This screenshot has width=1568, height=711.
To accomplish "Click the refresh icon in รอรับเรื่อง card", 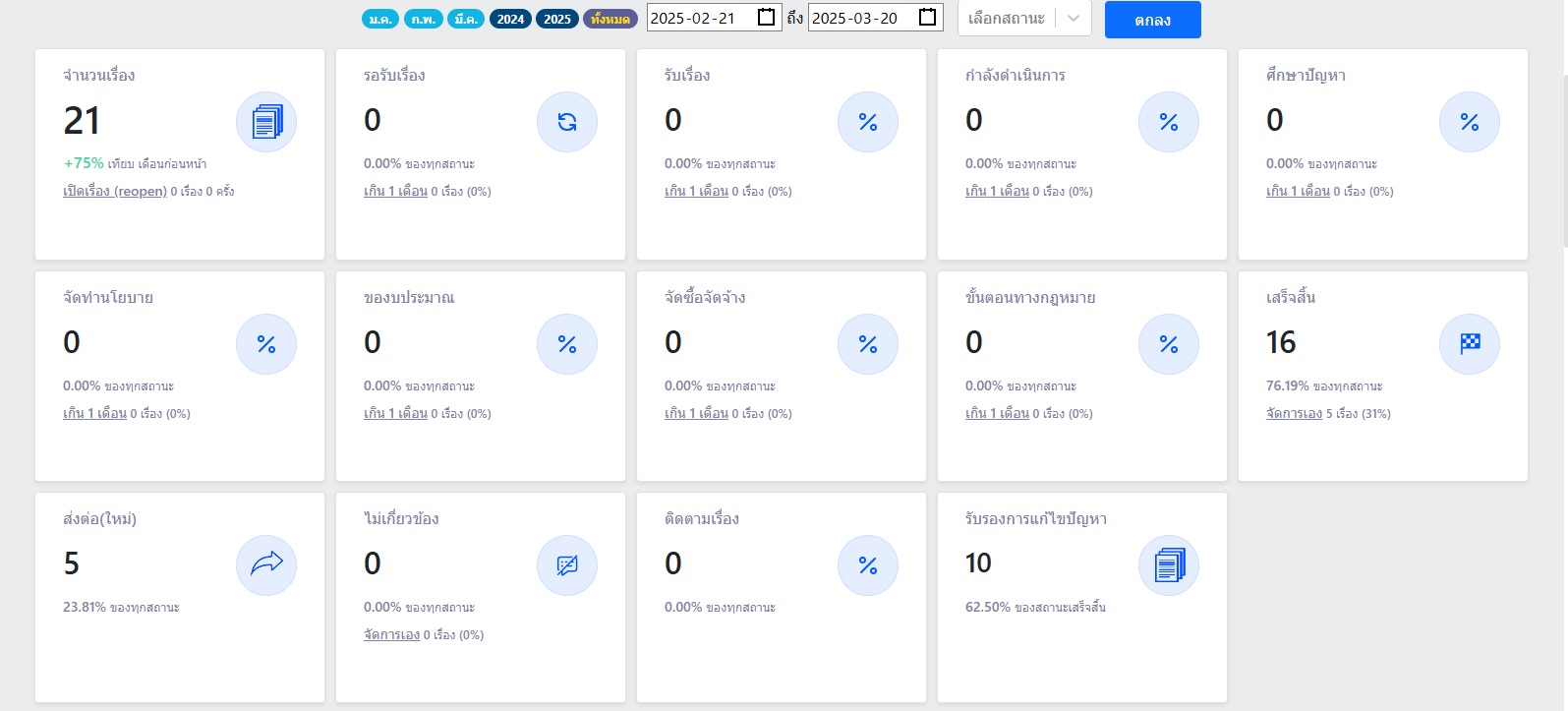I will coord(567,122).
